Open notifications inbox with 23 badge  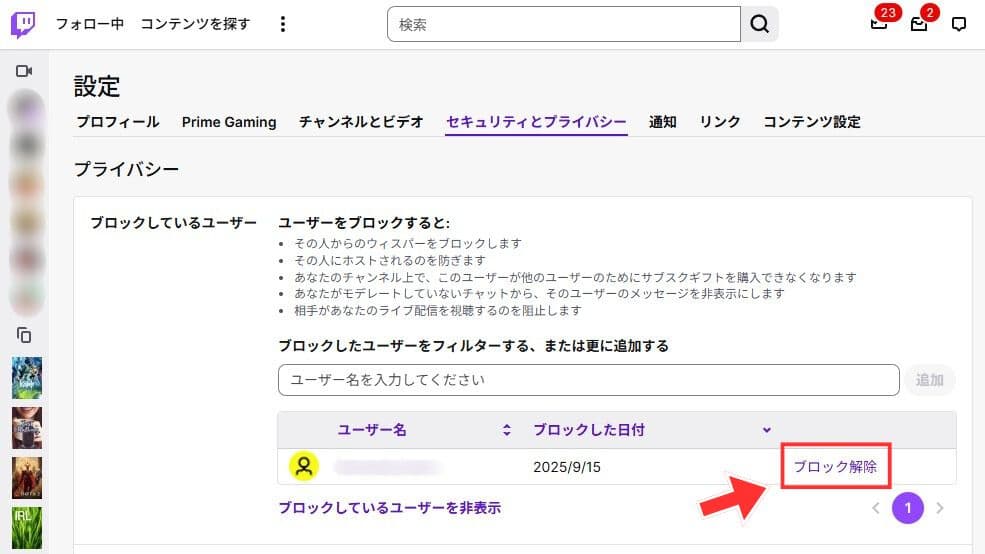coord(879,23)
